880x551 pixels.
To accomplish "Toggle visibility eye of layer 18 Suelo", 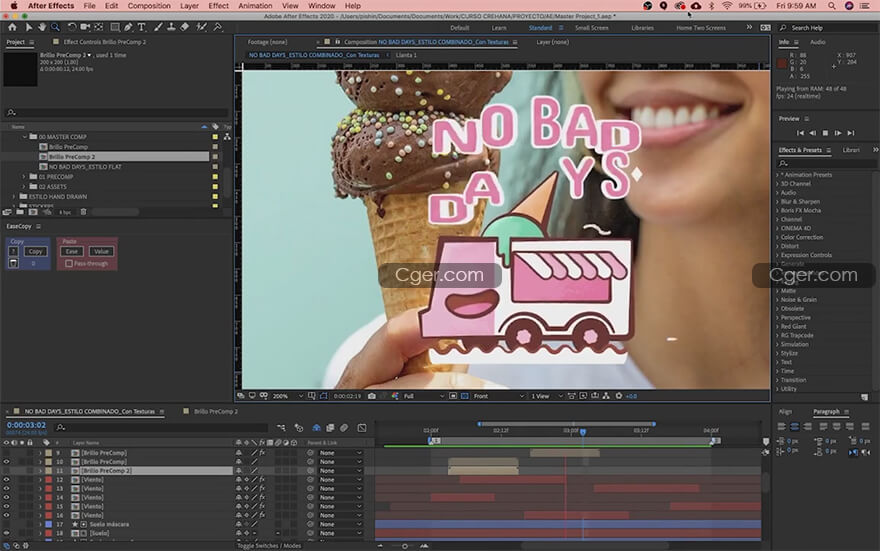I will 6,534.
